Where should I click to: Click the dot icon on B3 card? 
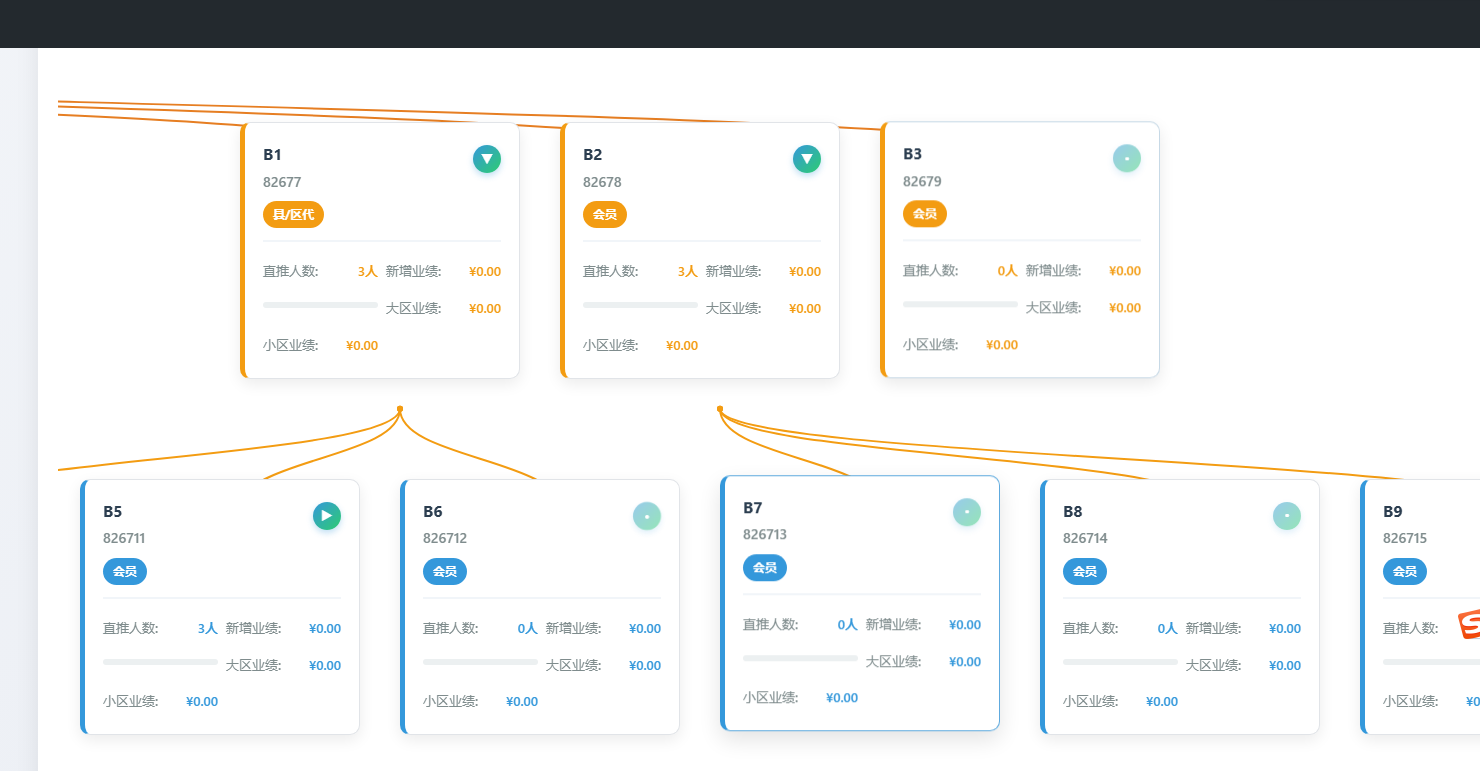coord(1127,158)
